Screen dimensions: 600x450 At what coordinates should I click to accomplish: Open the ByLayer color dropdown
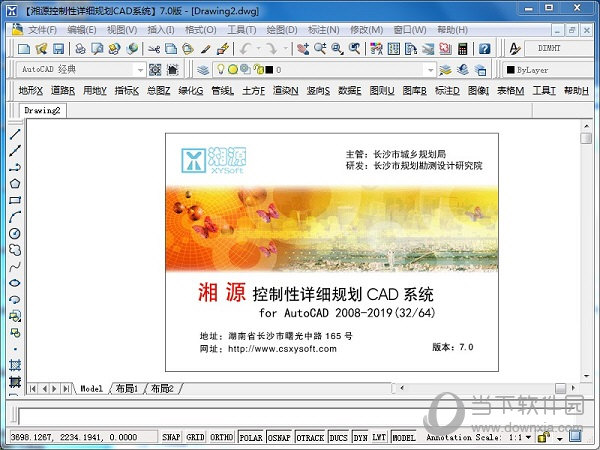pyautogui.click(x=549, y=70)
